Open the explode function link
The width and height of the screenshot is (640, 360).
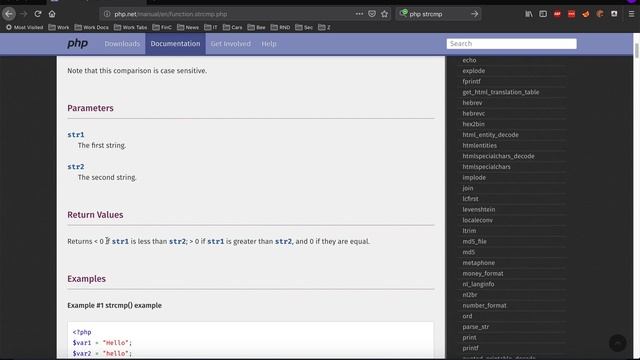[473, 71]
